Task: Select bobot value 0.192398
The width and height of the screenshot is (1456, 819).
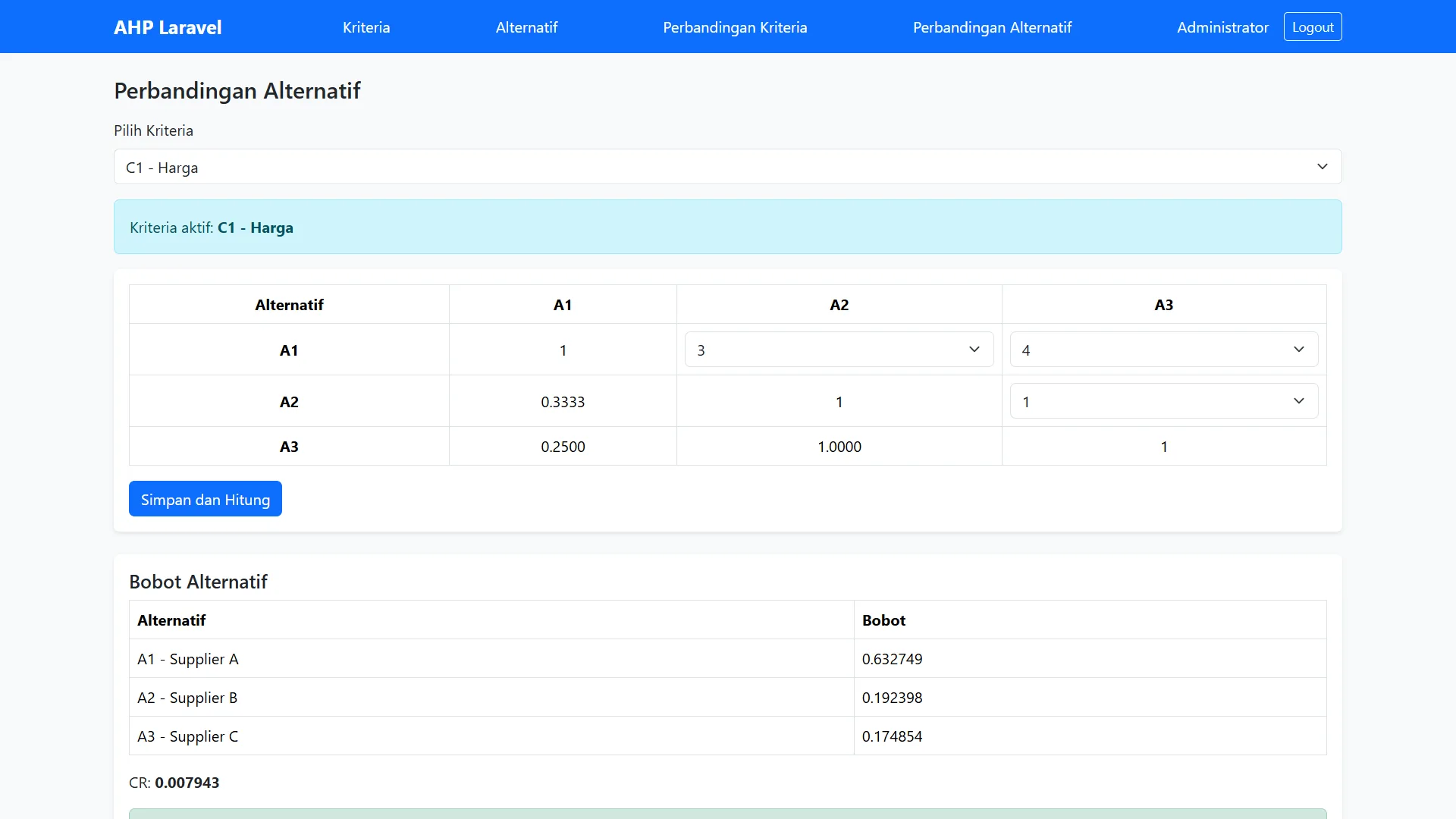Action: 892,698
